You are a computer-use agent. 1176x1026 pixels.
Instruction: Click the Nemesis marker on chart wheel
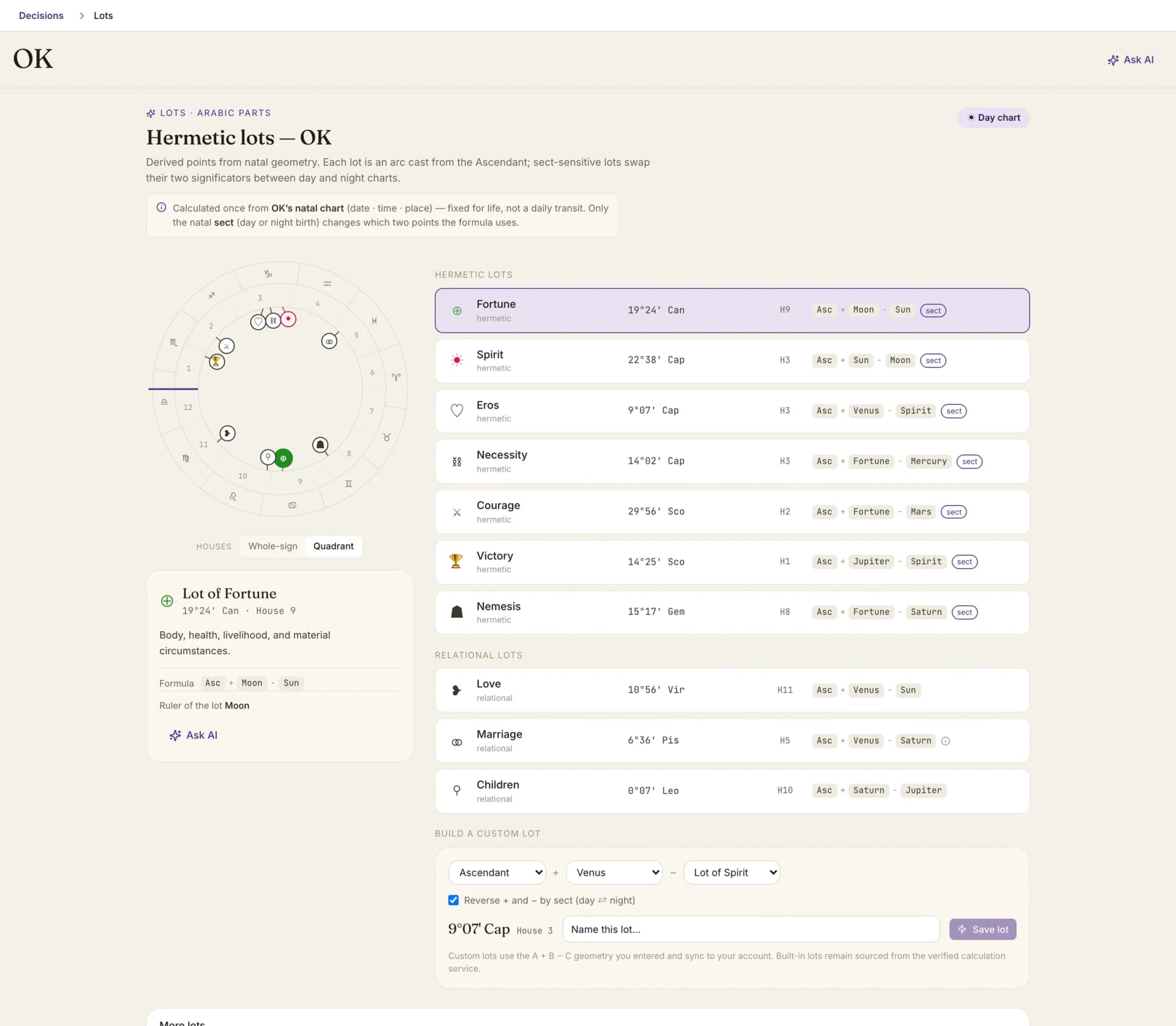point(320,445)
